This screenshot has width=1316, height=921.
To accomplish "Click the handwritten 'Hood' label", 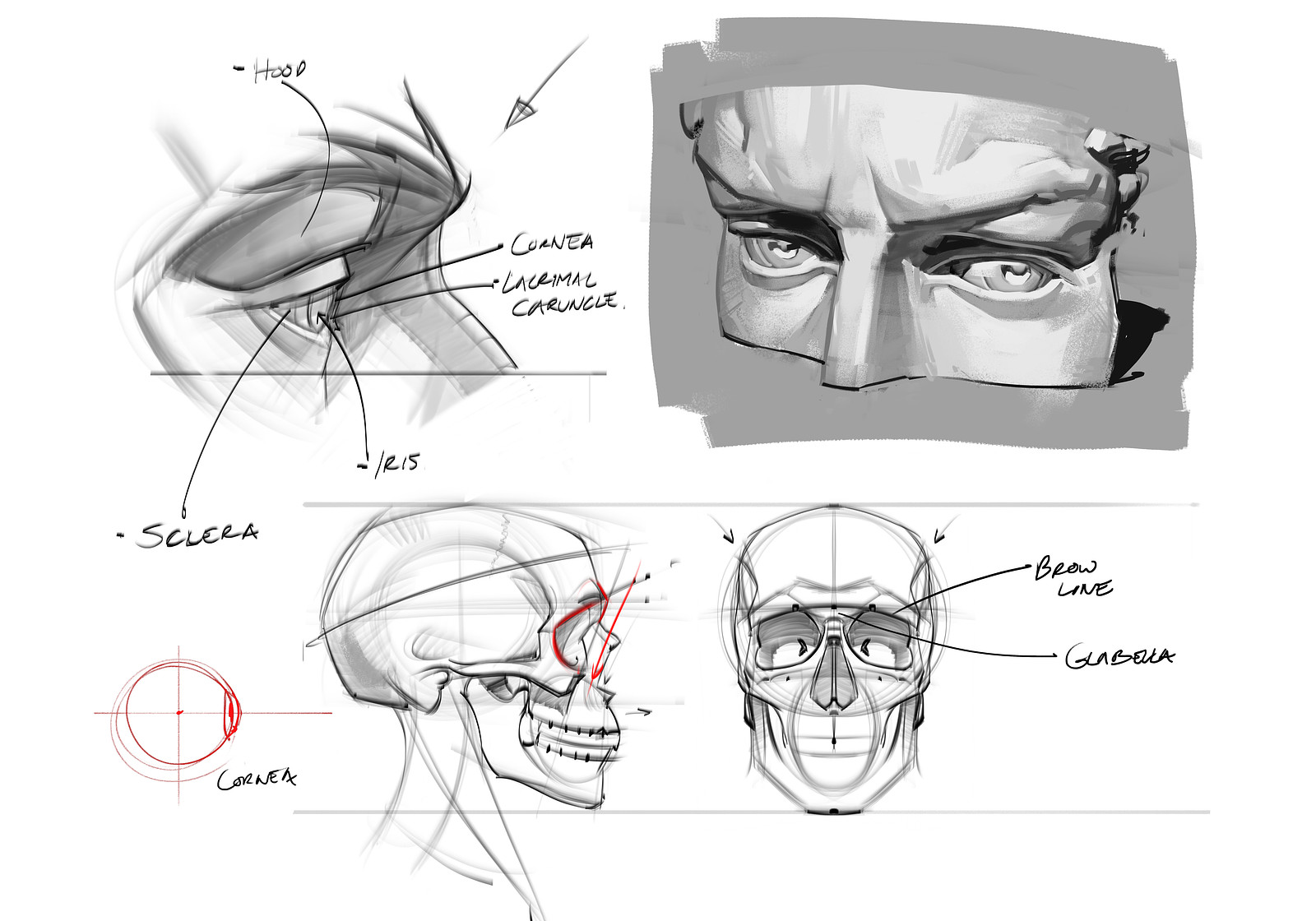I will pos(280,68).
